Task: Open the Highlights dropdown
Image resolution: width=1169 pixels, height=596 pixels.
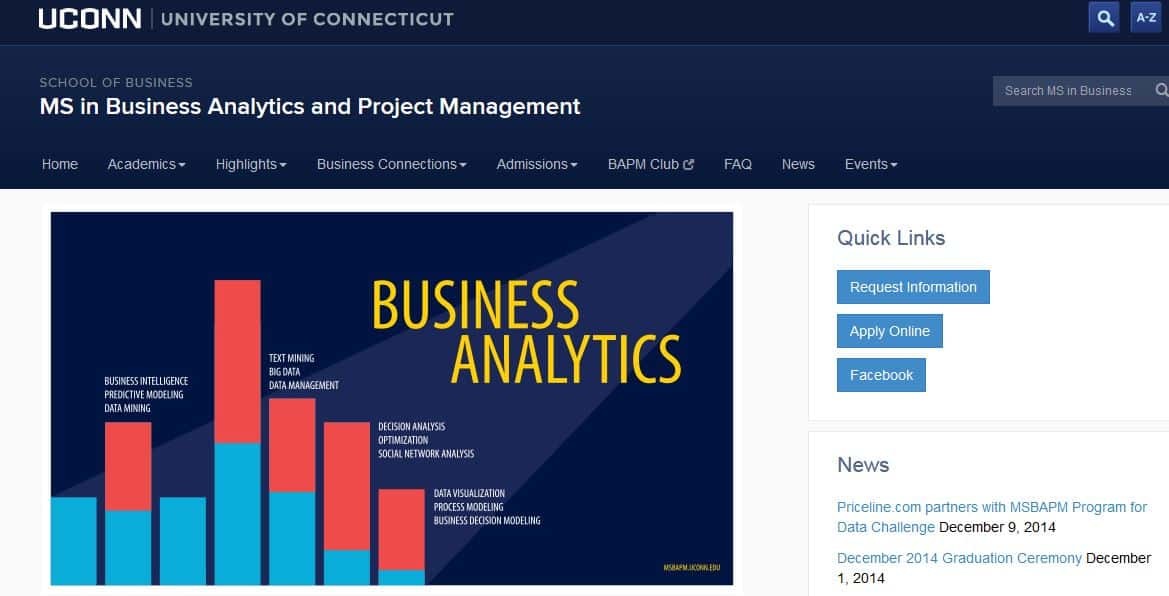Action: tap(250, 164)
